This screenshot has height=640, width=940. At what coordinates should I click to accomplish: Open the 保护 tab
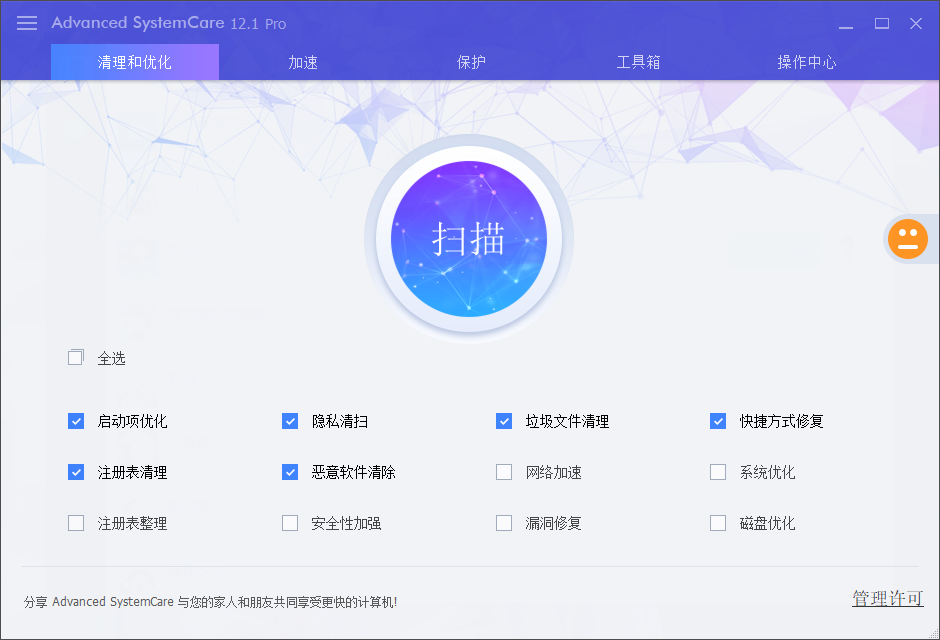471,62
